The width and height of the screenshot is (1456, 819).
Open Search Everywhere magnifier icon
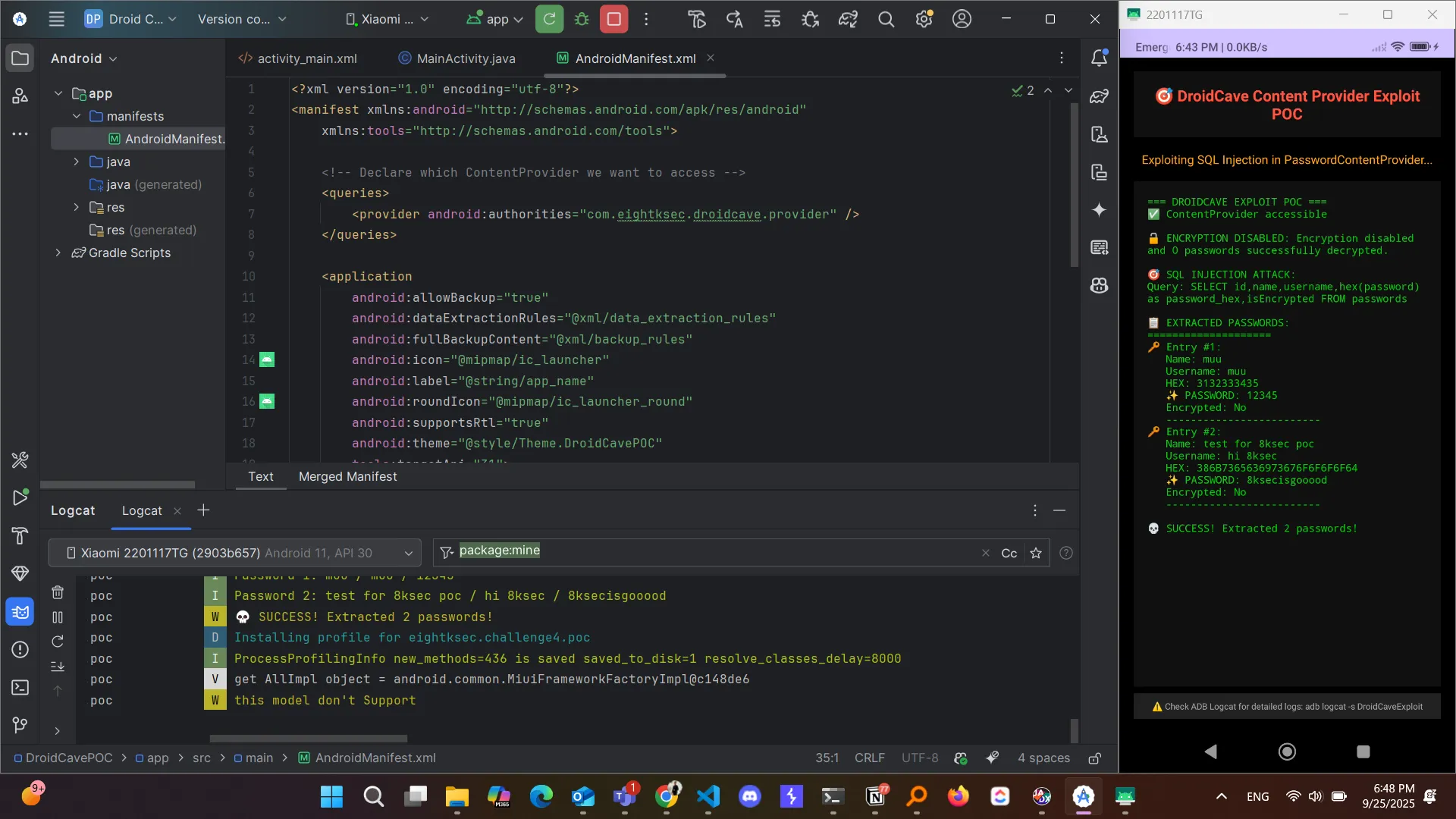point(886,19)
